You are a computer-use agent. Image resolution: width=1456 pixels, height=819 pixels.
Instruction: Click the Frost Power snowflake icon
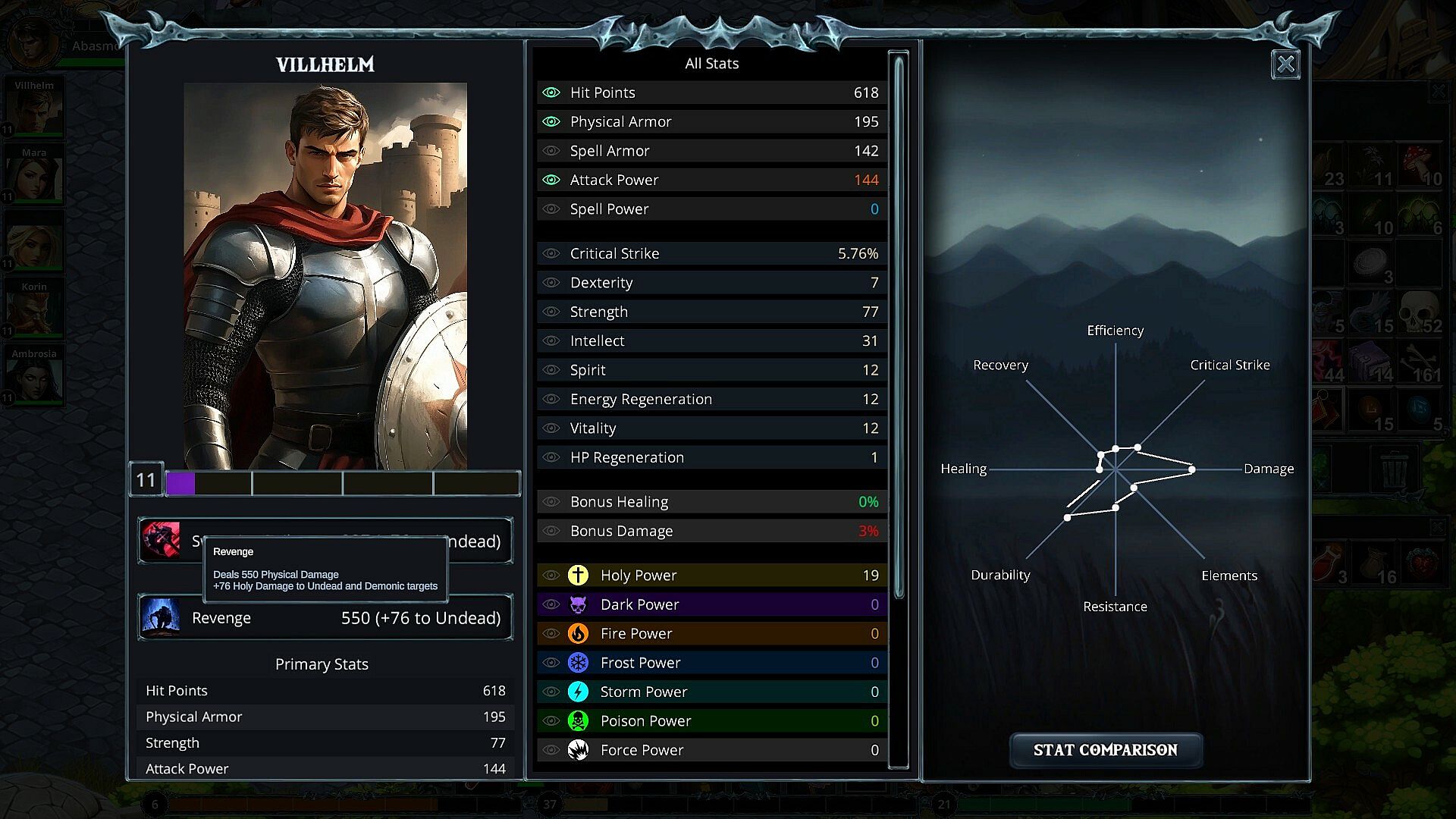coord(578,663)
